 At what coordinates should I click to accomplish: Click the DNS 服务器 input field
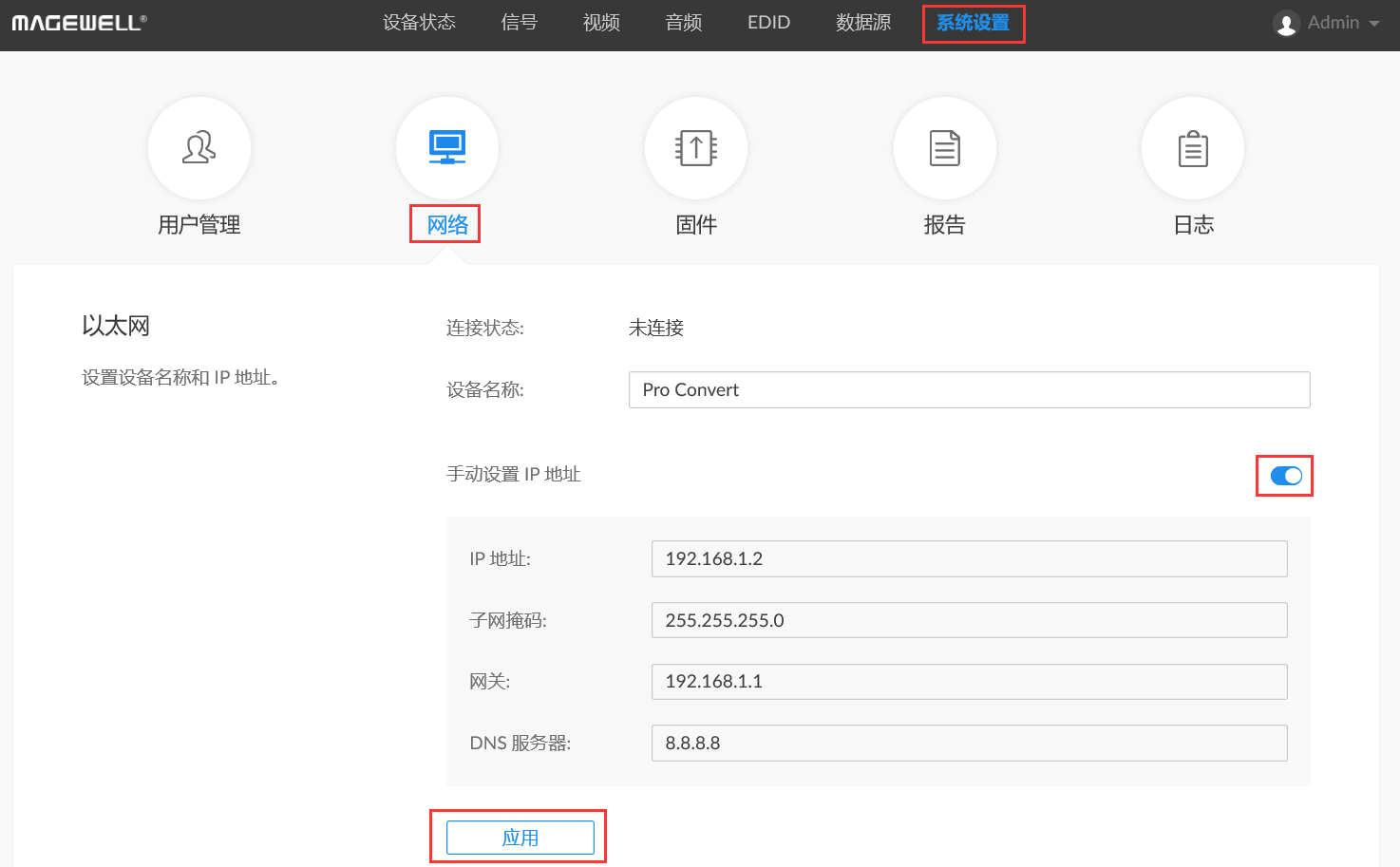click(x=969, y=743)
